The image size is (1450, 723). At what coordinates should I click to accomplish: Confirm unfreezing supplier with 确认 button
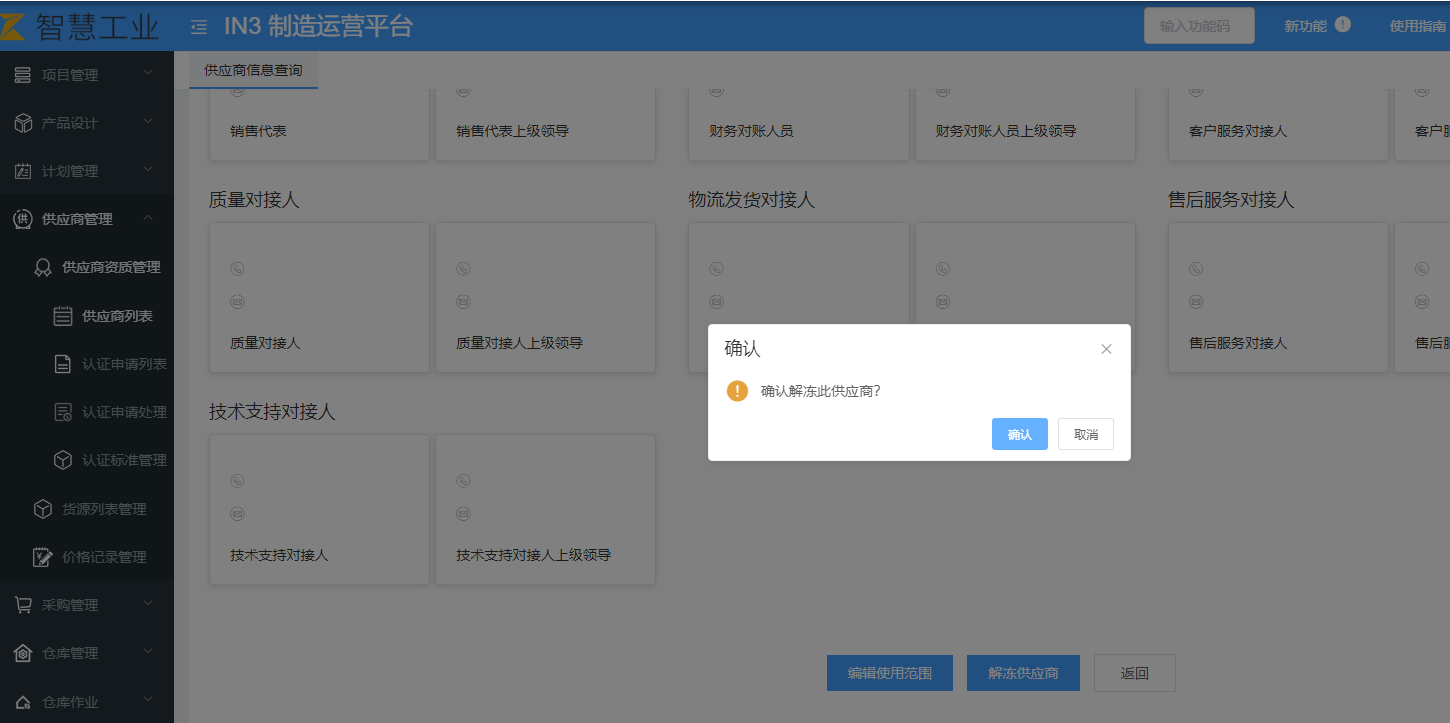1019,433
